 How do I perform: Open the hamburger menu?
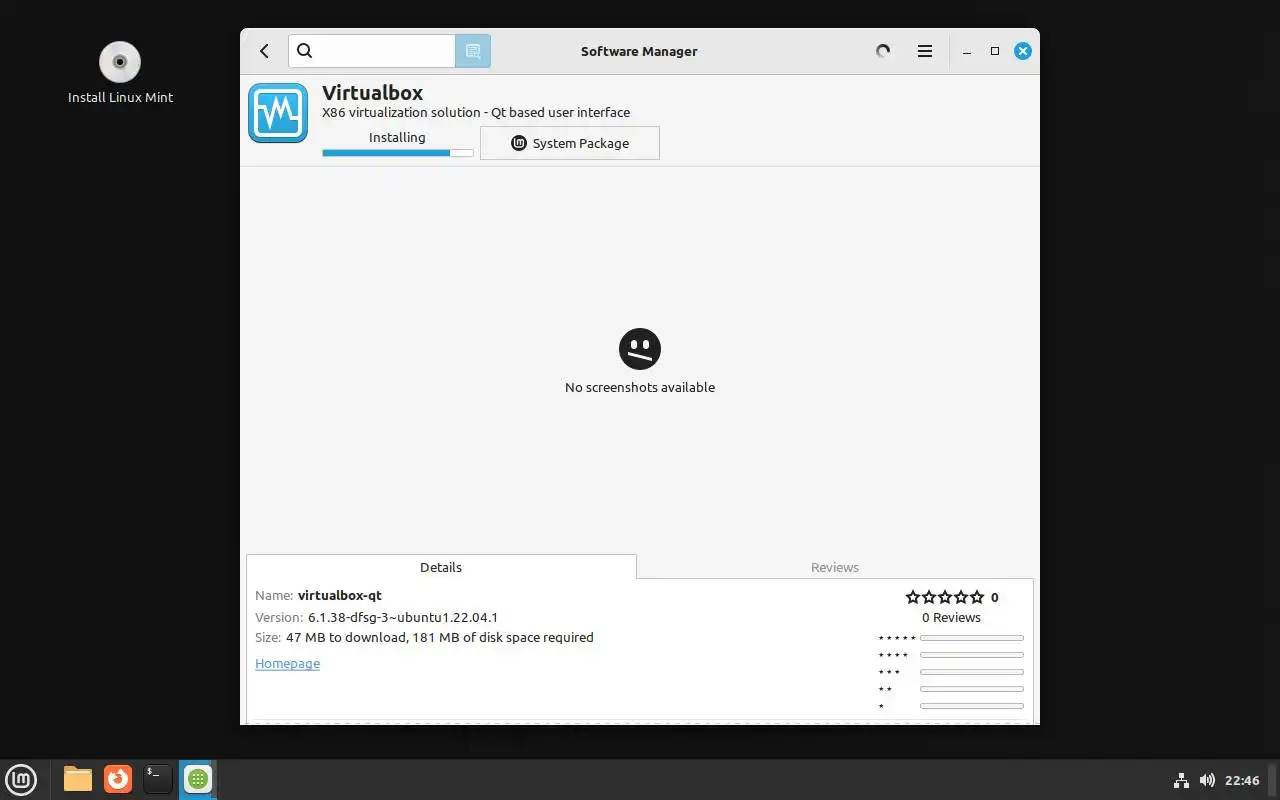click(925, 51)
